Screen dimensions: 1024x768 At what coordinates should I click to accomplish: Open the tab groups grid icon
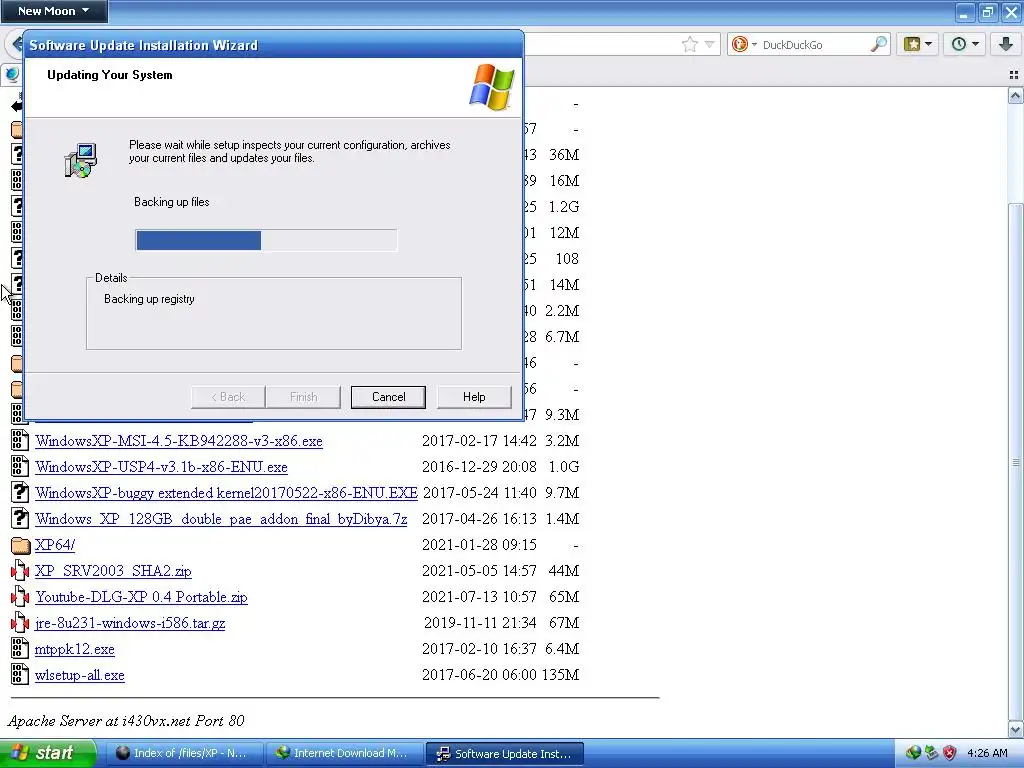pos(1014,75)
